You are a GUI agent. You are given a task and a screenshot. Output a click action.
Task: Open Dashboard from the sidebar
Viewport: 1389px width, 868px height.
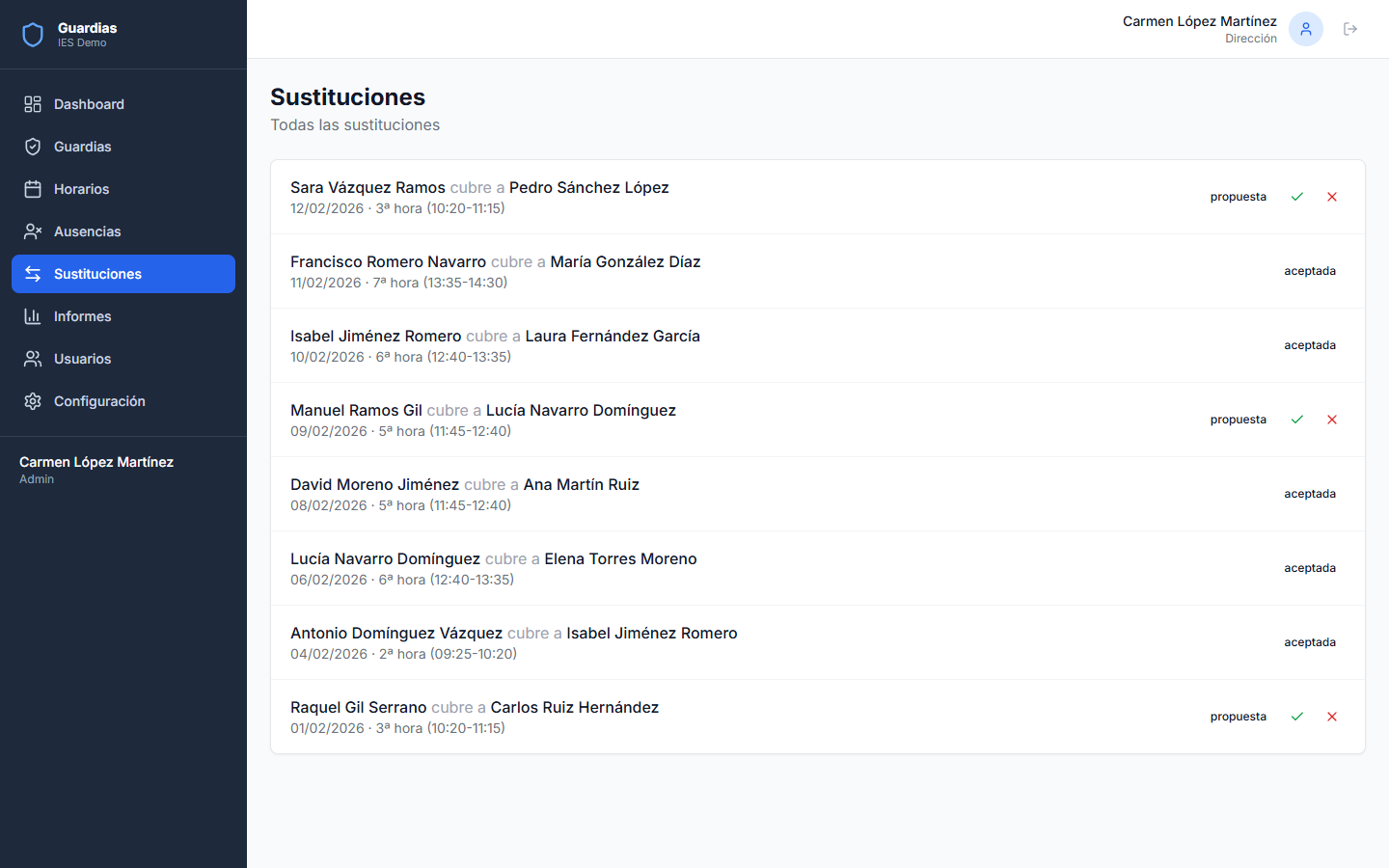(89, 104)
